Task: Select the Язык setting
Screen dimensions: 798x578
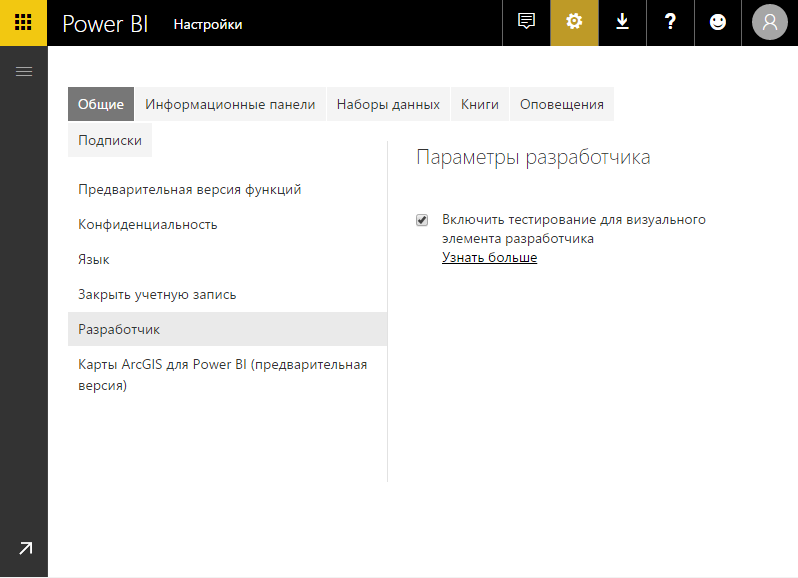Action: (227, 259)
